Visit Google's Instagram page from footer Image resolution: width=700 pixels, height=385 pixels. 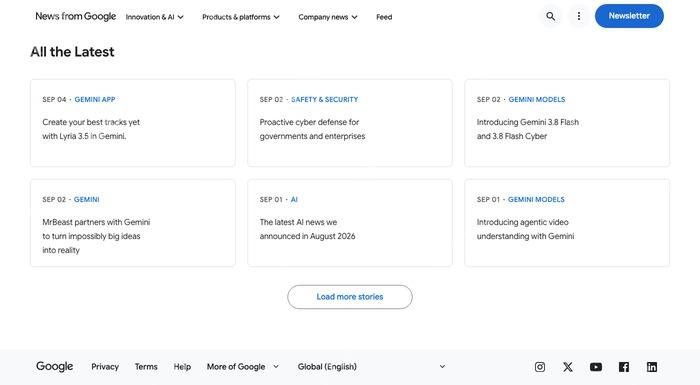click(540, 367)
